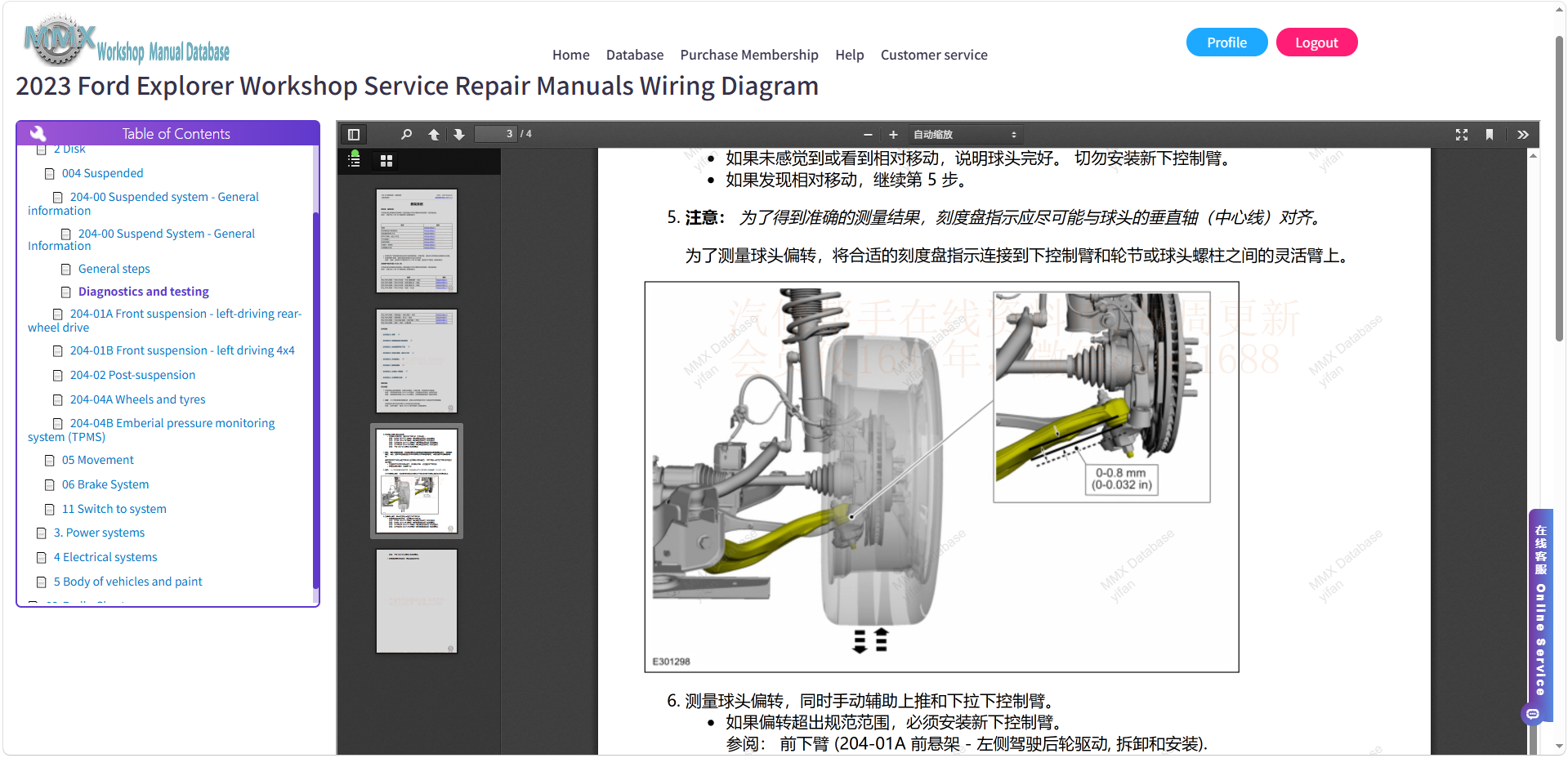The image size is (1568, 758).
Task: Expand the 004 Suspended tree item
Action: (102, 173)
